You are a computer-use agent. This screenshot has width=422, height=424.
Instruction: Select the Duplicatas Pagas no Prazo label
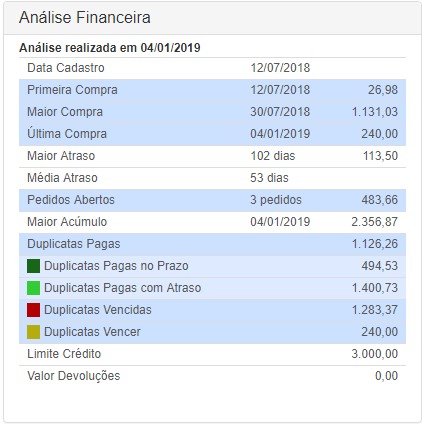(116, 266)
